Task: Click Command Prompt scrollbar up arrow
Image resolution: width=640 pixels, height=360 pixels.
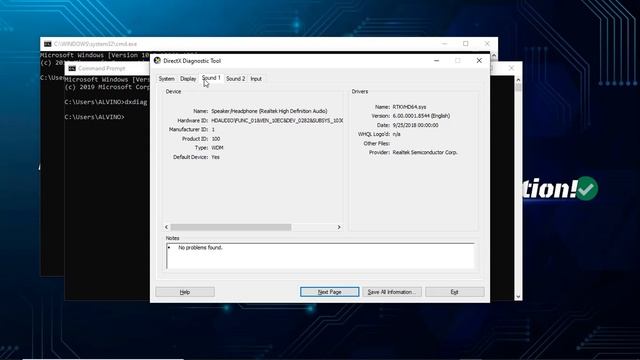Action: coord(518,80)
